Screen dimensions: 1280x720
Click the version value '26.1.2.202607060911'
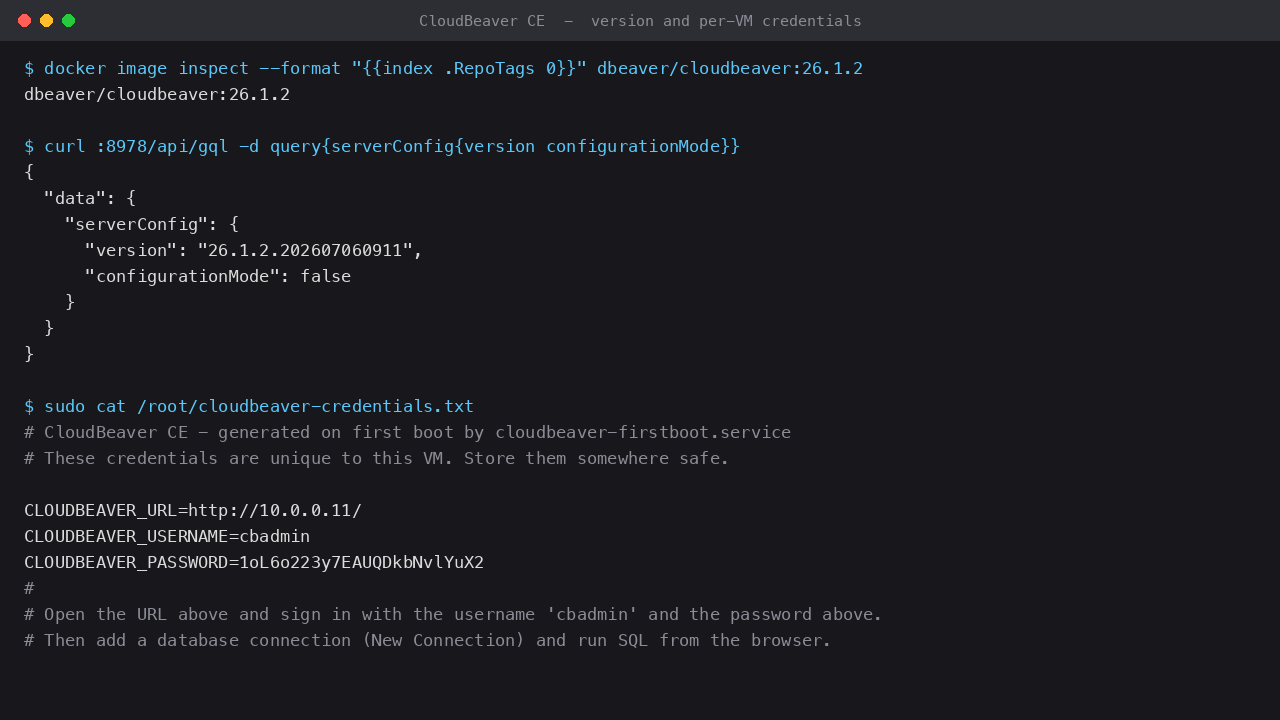pyautogui.click(x=305, y=250)
